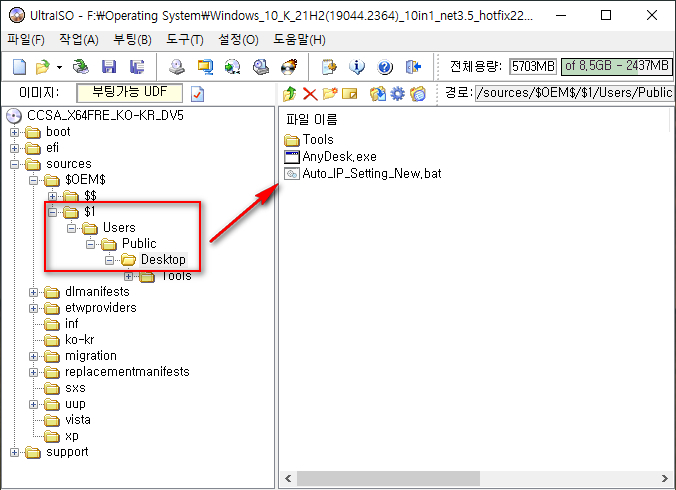This screenshot has width=676, height=490.
Task: Open the 도구(T) menu
Action: [x=185, y=40]
